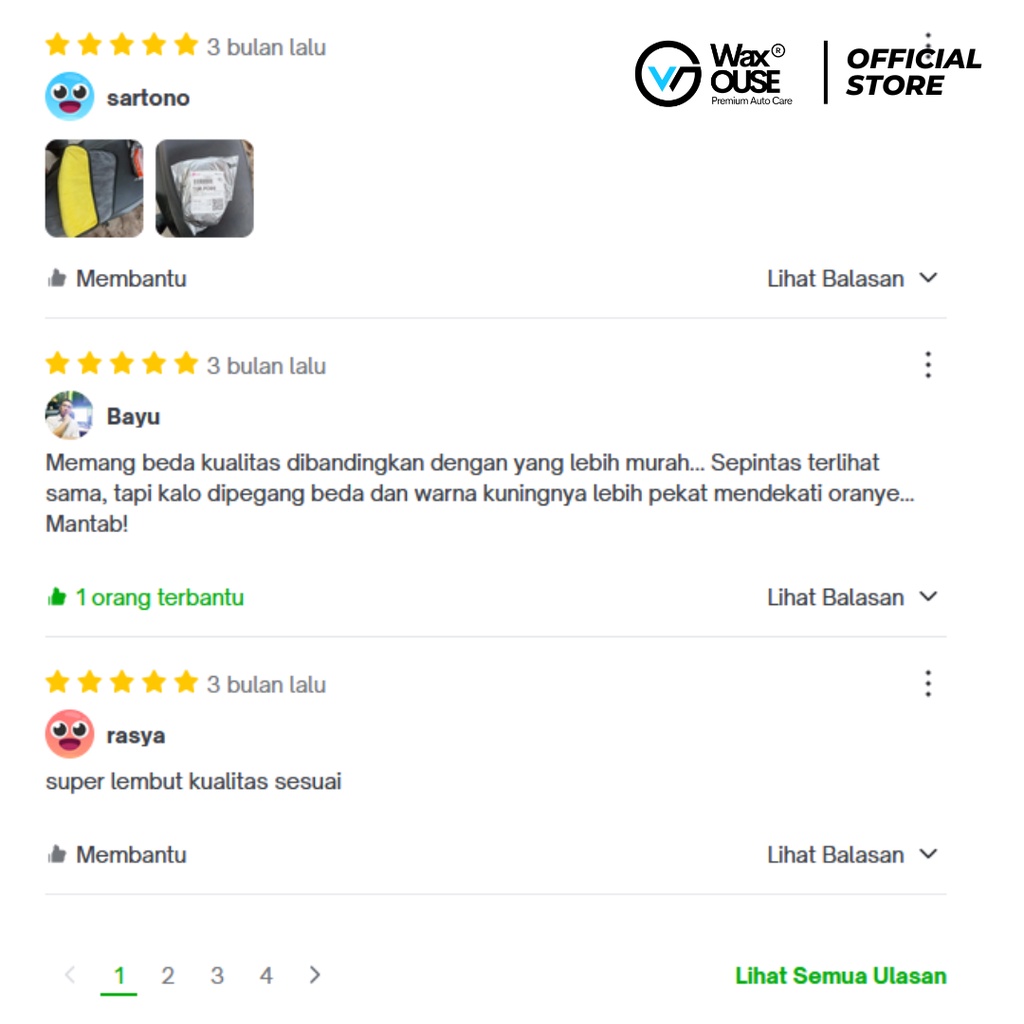
Task: Go to next reviews page arrow
Action: 315,974
